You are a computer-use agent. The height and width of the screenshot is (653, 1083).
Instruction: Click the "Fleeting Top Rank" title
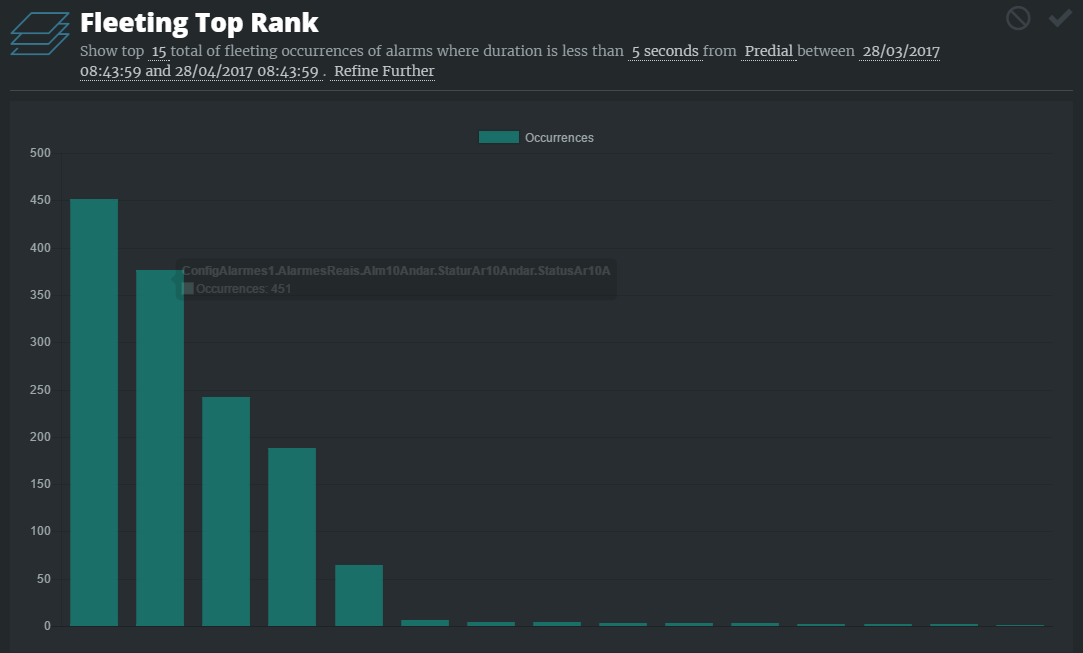point(199,22)
